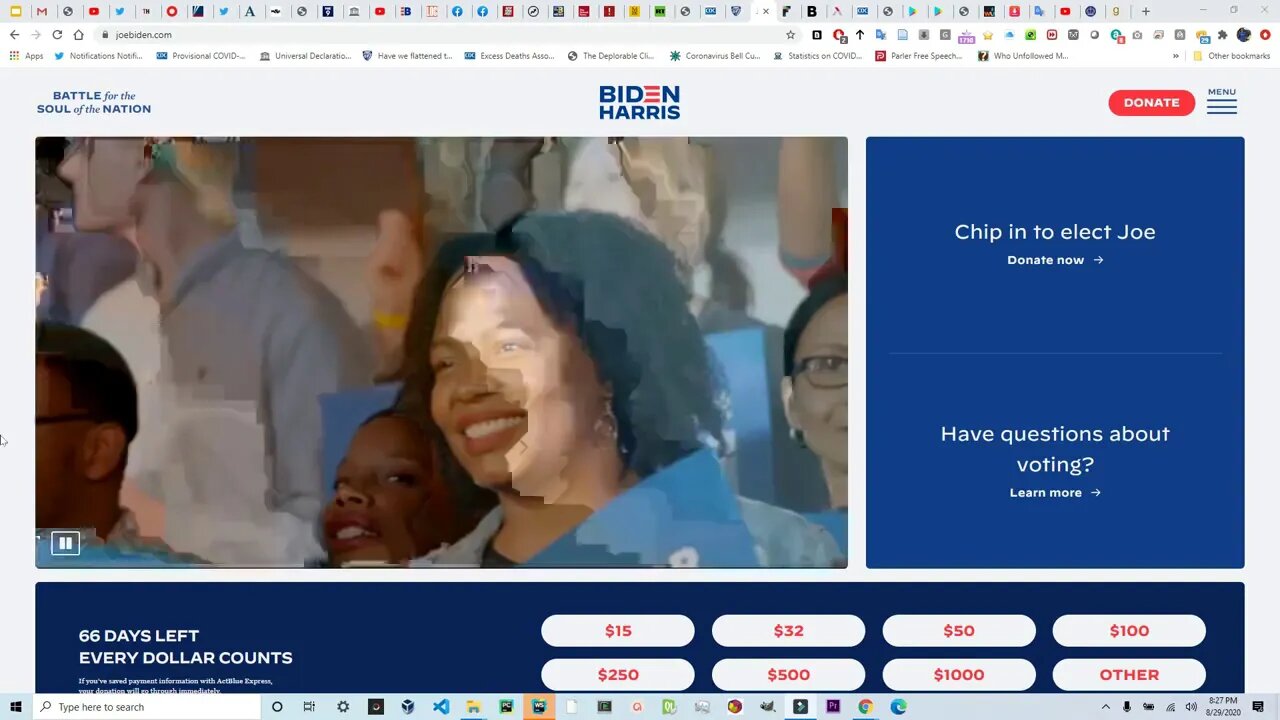The image size is (1280, 720).
Task: Open the Windows Start menu
Action: [16, 707]
